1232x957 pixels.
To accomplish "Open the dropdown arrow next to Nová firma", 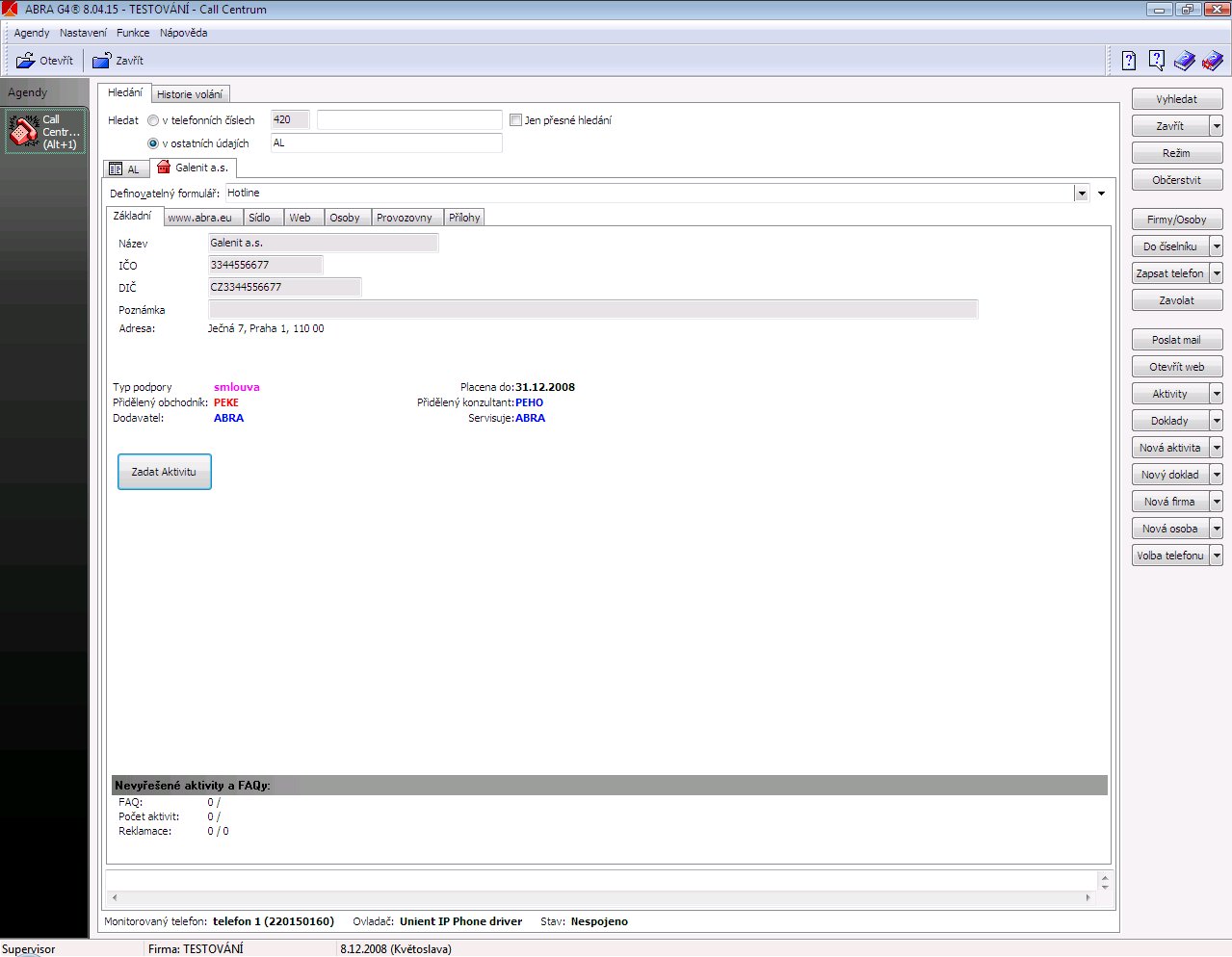I will click(1217, 502).
